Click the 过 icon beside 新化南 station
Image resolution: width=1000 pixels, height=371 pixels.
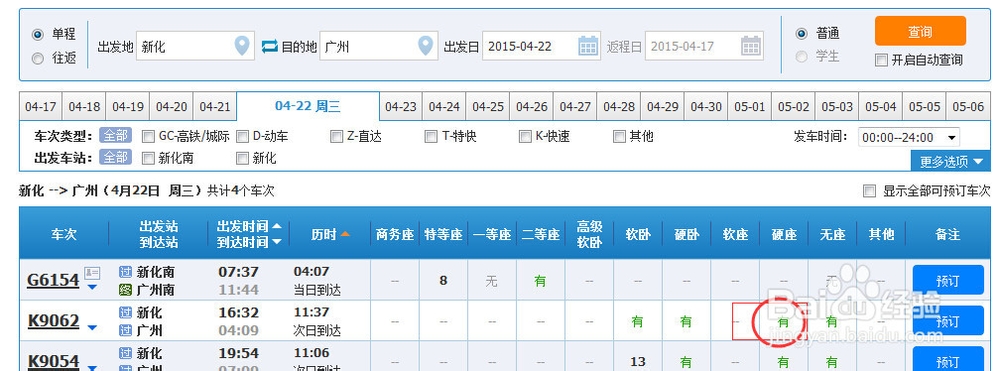click(x=126, y=272)
